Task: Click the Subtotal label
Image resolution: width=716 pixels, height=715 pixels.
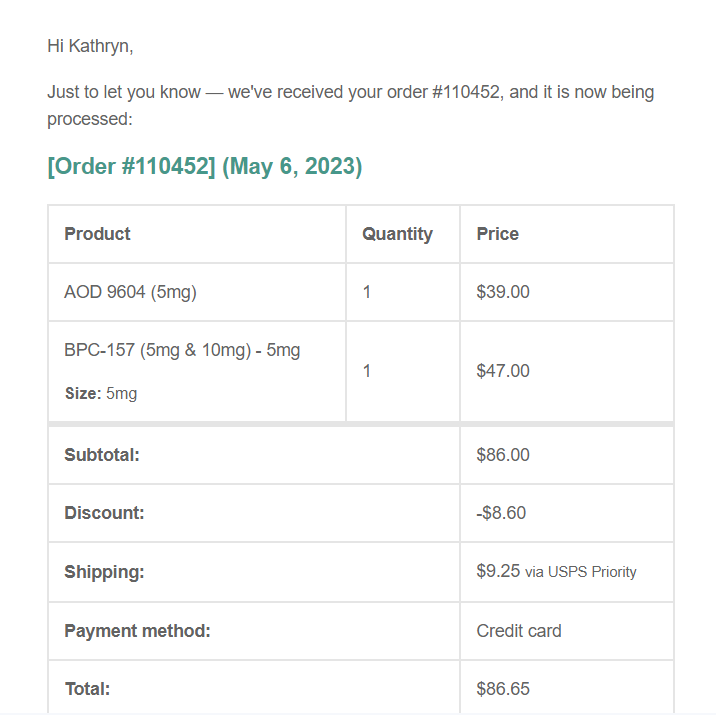Action: pyautogui.click(x=101, y=455)
